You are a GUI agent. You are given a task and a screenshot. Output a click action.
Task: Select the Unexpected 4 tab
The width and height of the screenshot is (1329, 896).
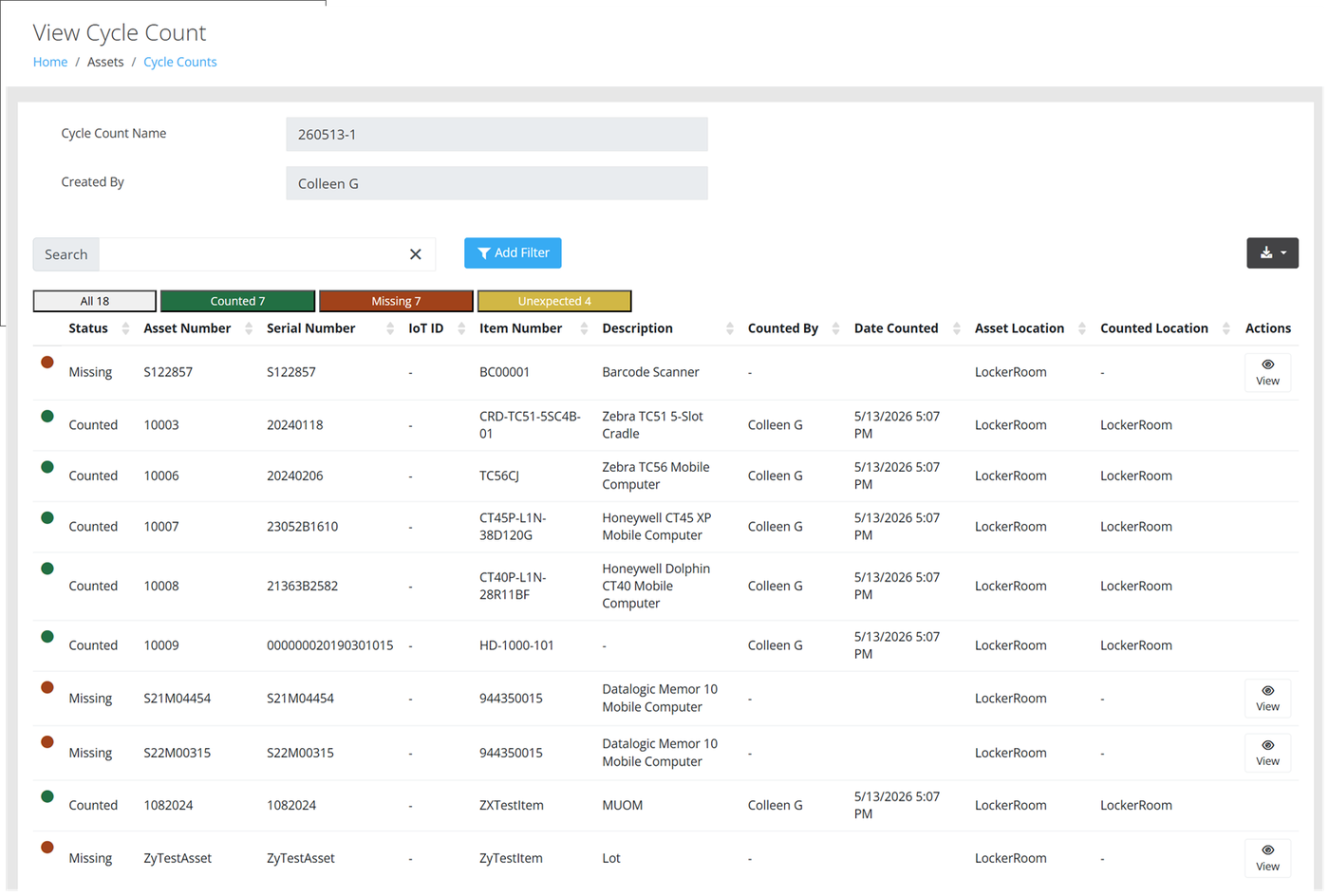tap(554, 301)
